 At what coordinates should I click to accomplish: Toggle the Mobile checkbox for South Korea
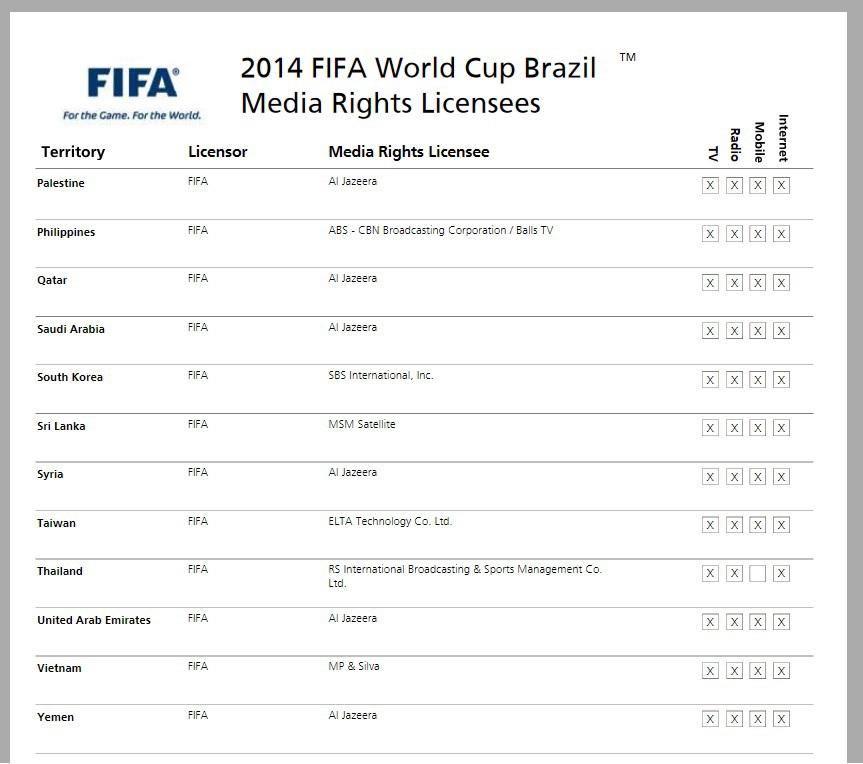tap(758, 380)
